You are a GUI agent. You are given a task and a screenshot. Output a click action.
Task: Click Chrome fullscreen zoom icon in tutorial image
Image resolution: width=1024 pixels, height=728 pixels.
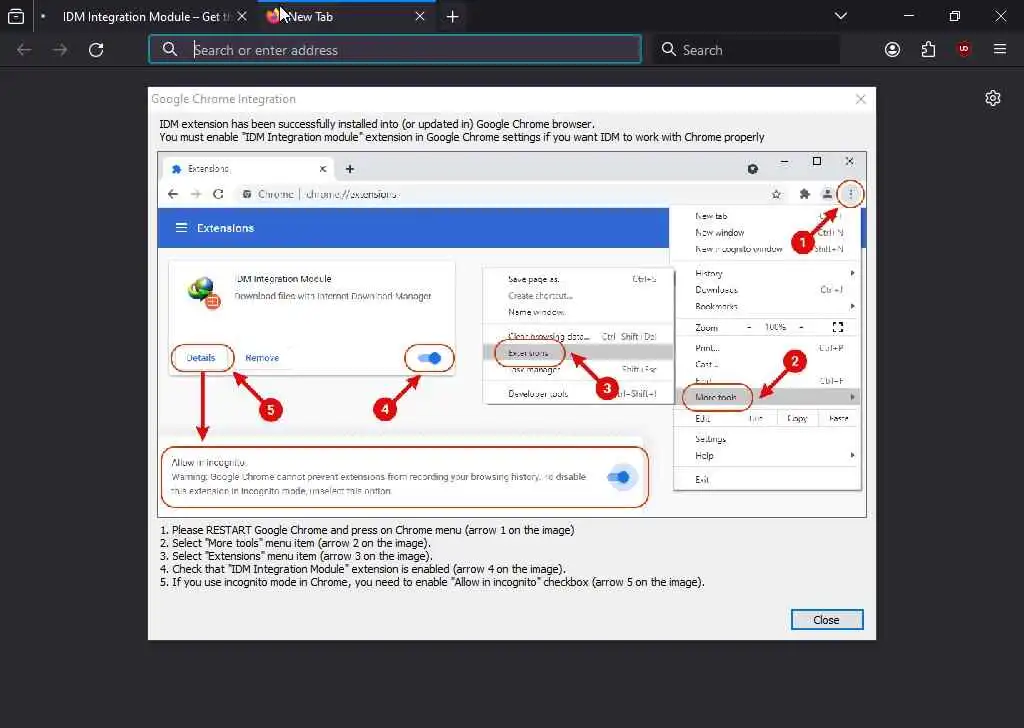[x=838, y=327]
